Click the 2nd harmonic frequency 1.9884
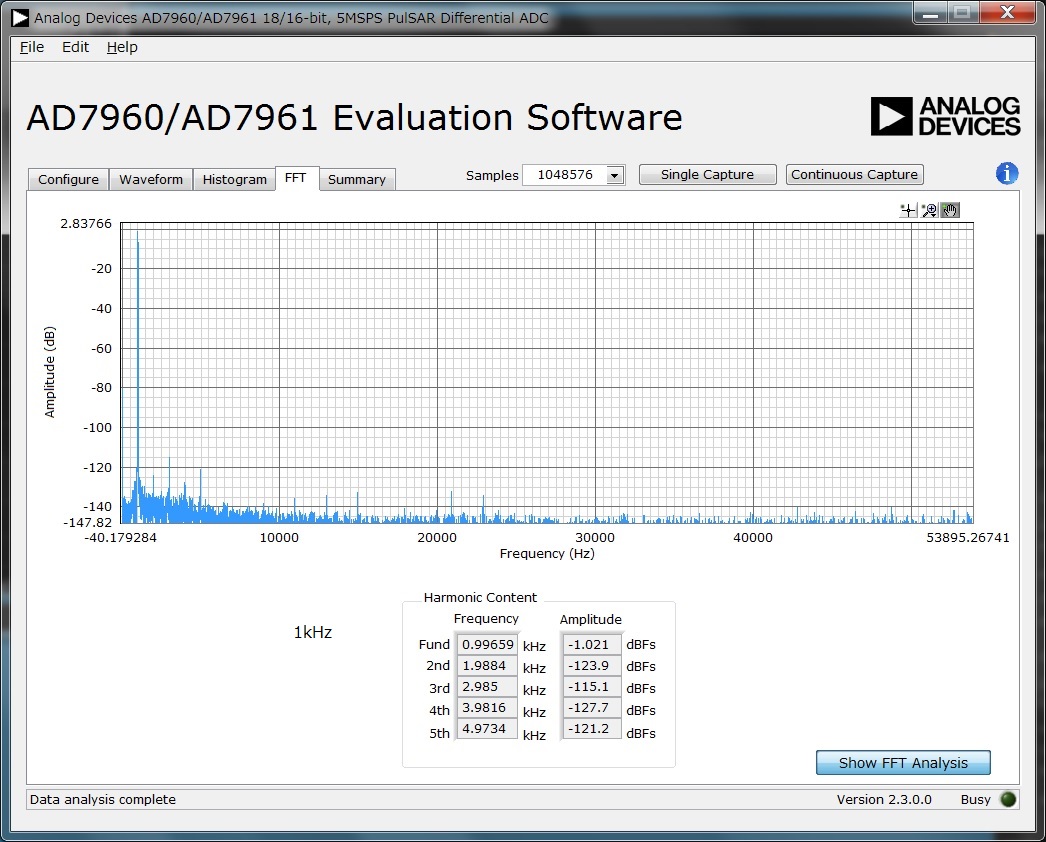The width and height of the screenshot is (1046, 842). pos(488,666)
